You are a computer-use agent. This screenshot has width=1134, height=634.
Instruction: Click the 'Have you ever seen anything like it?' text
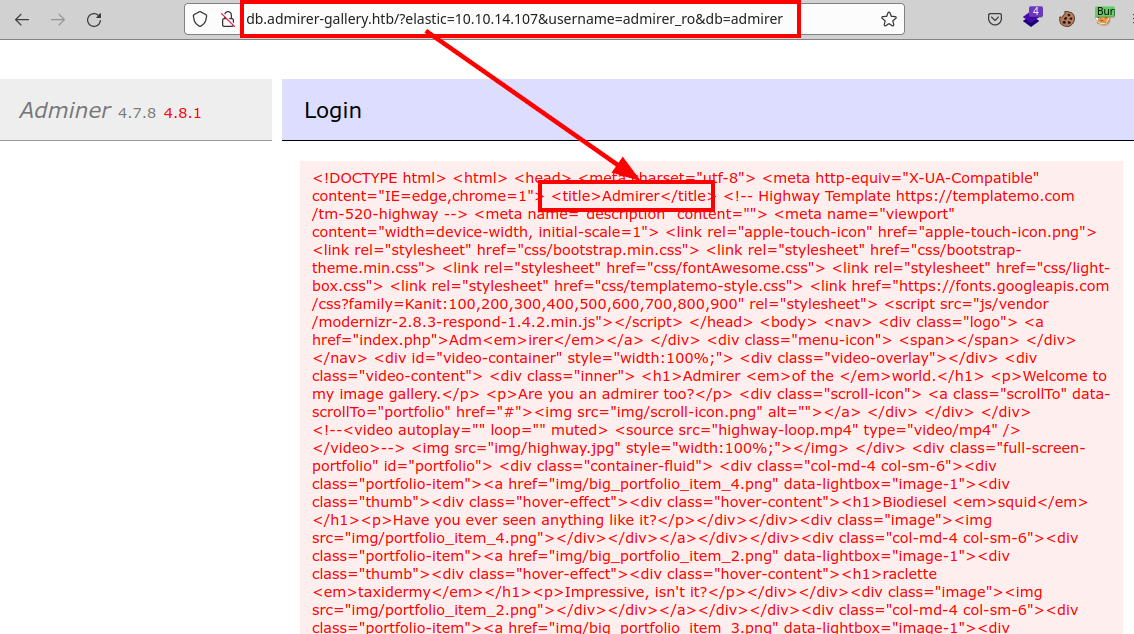[x=524, y=521]
